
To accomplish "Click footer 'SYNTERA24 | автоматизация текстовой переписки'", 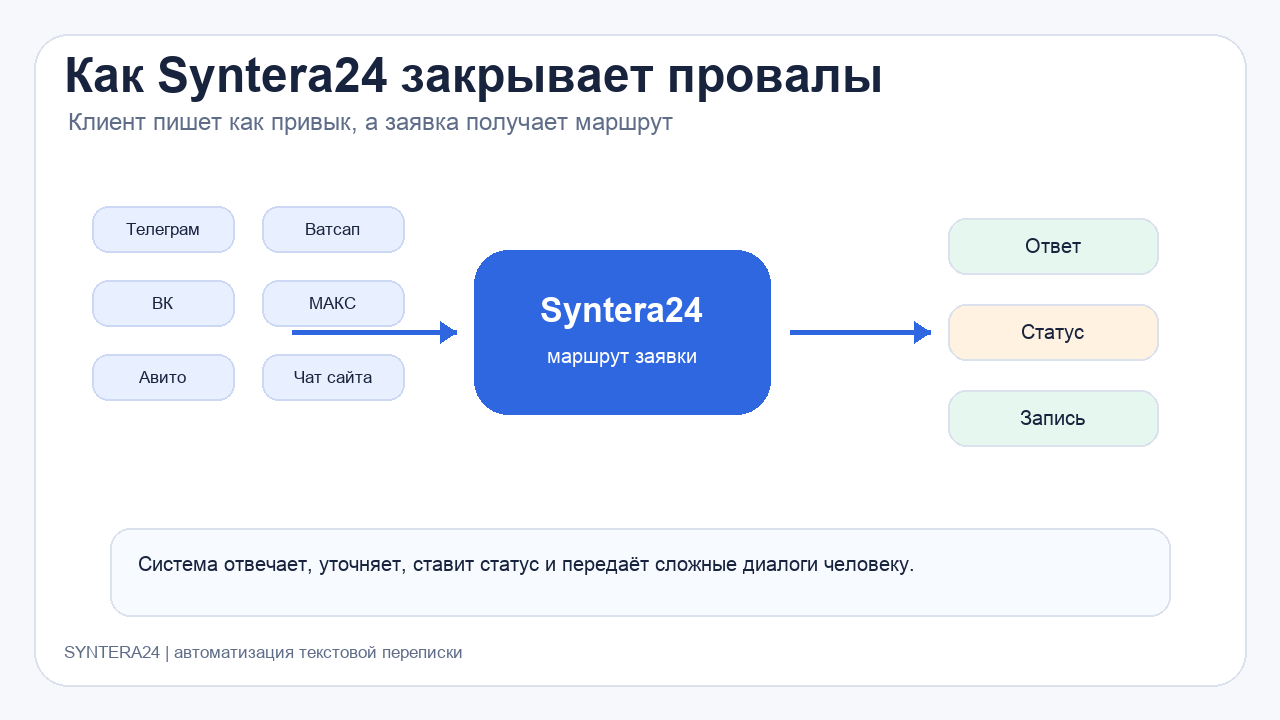I will [263, 652].
